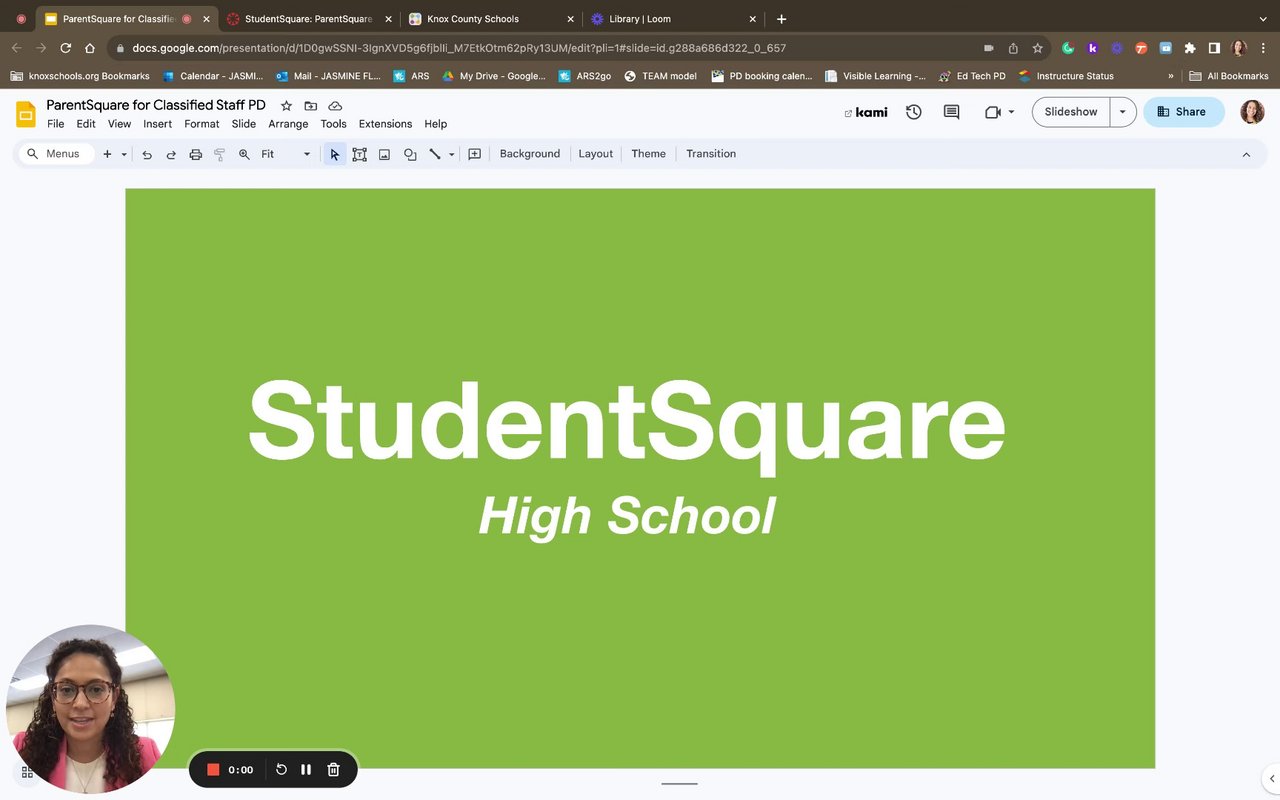1280x800 pixels.
Task: Show hidden bookmarks overflow chevron
Action: coord(1171,76)
